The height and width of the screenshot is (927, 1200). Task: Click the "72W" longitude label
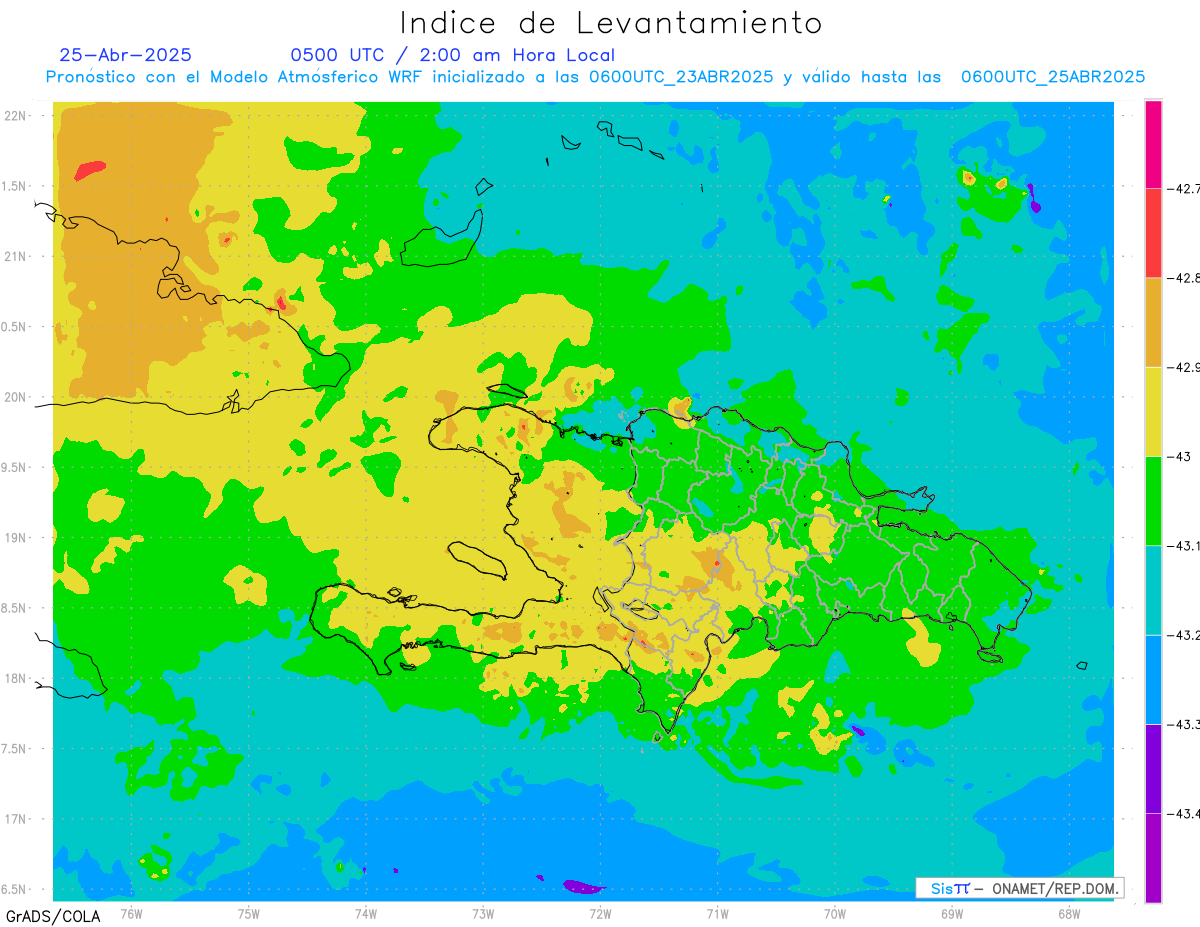600,913
